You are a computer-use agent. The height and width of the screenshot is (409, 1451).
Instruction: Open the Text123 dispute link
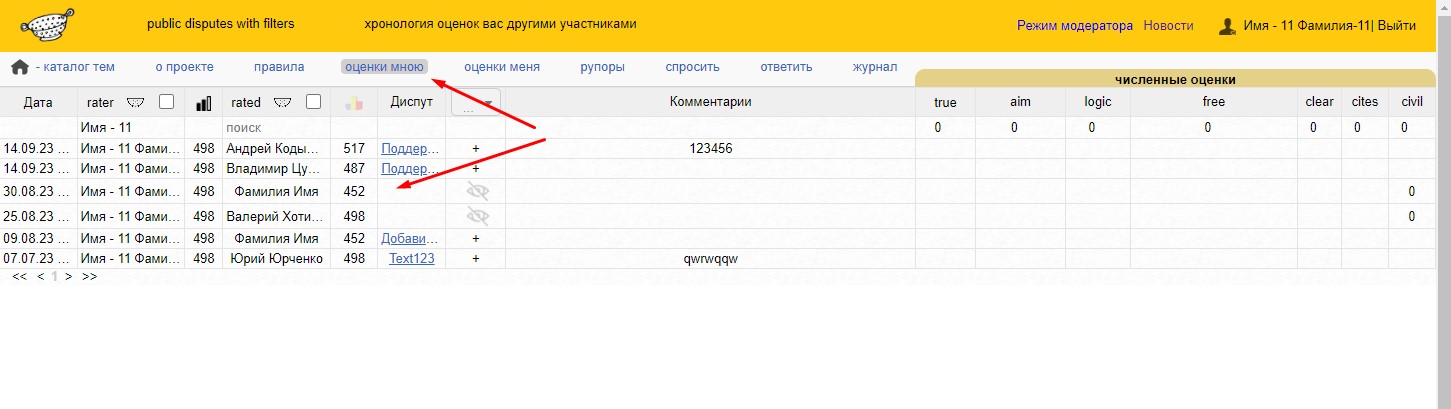pyautogui.click(x=412, y=259)
